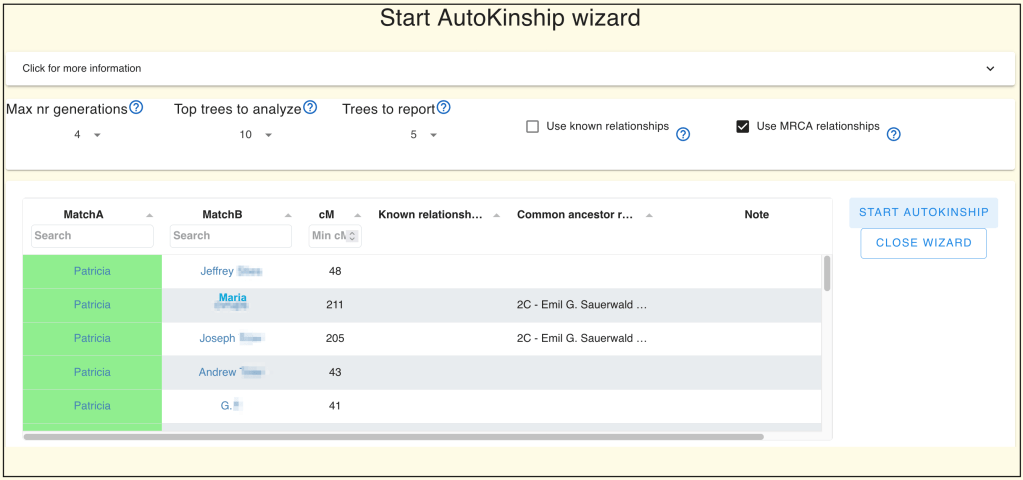Expand the Click for more information panel
The width and height of the screenshot is (1023, 480).
tap(990, 69)
